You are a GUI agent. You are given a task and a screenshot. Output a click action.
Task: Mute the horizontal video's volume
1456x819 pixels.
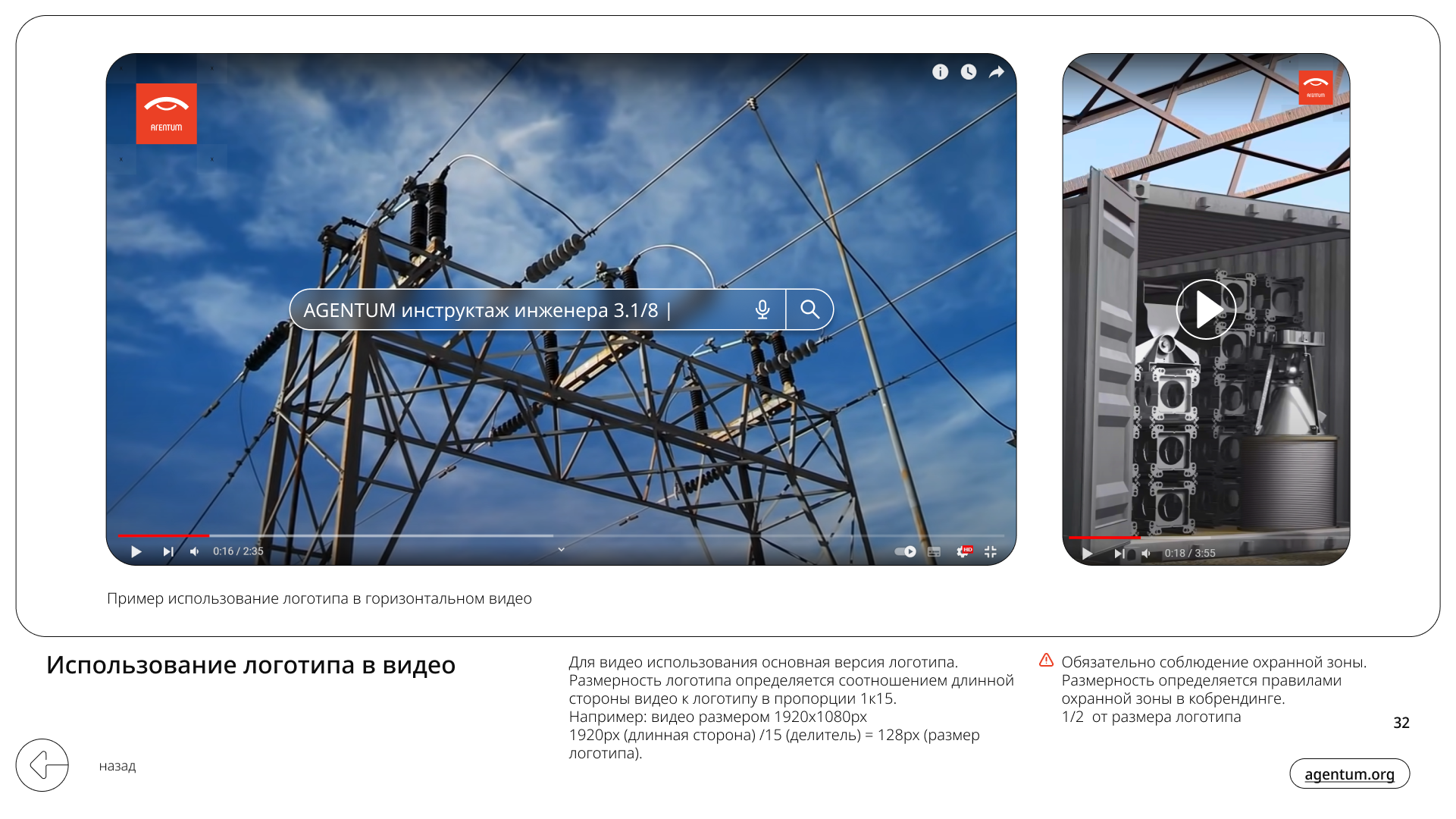coord(195,551)
